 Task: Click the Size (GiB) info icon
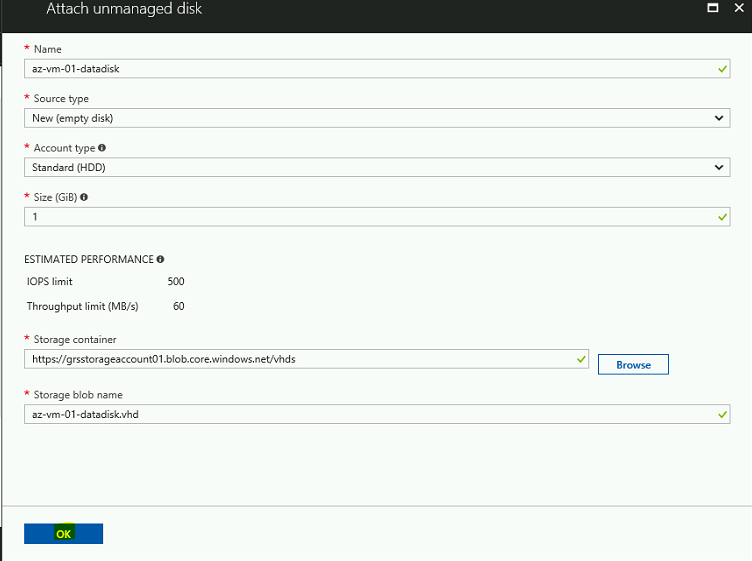(84, 197)
